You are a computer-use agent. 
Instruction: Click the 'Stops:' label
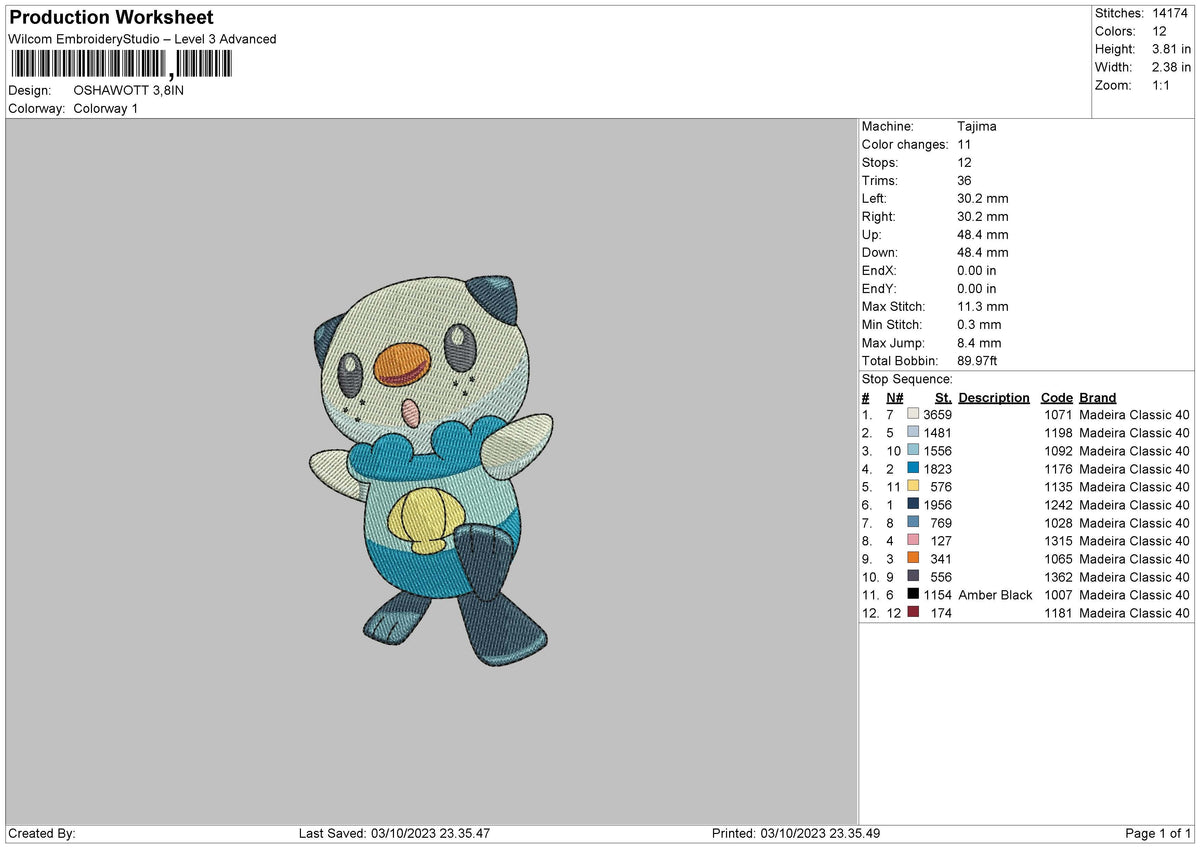pyautogui.click(x=880, y=162)
